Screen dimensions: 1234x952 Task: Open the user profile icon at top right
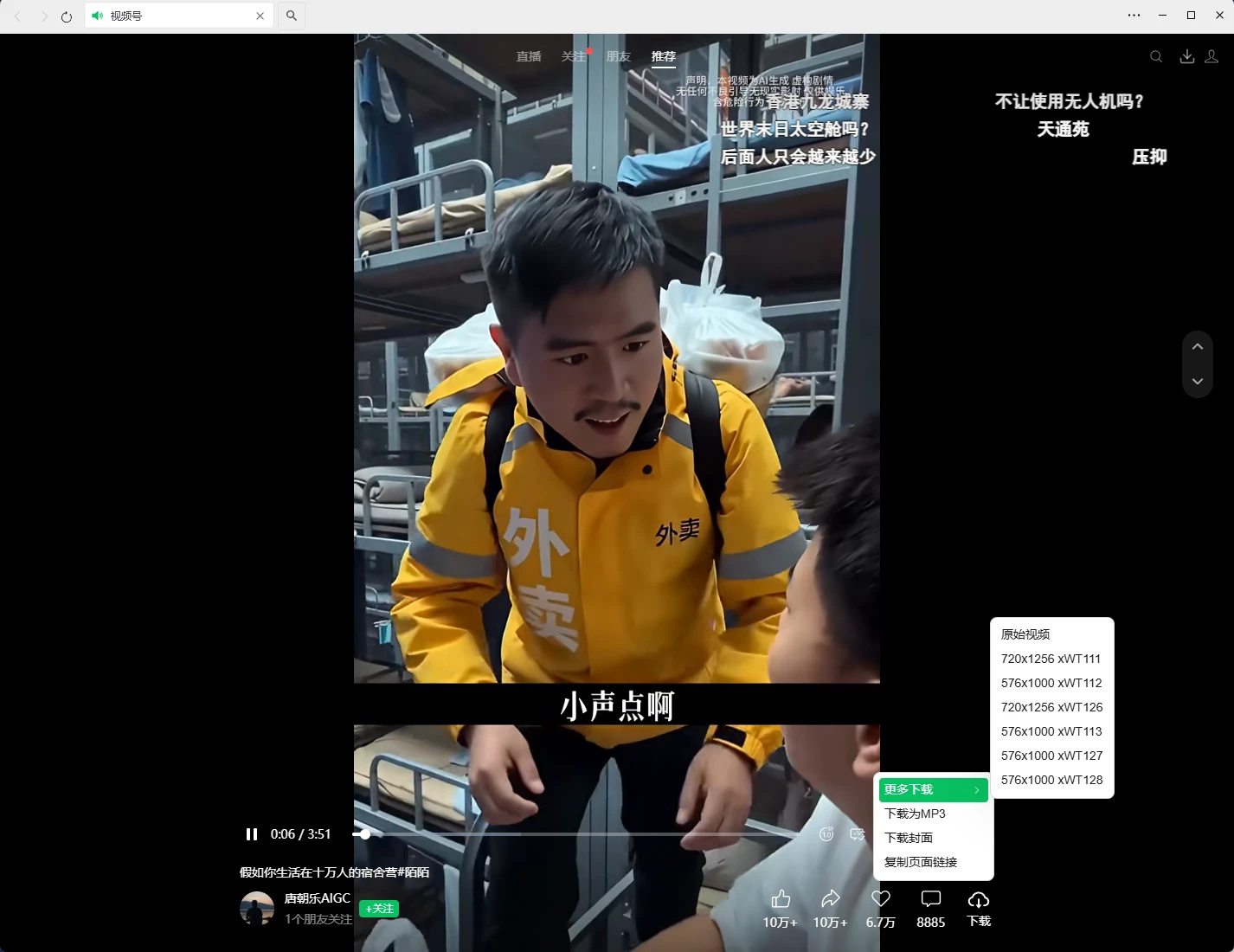[1212, 56]
